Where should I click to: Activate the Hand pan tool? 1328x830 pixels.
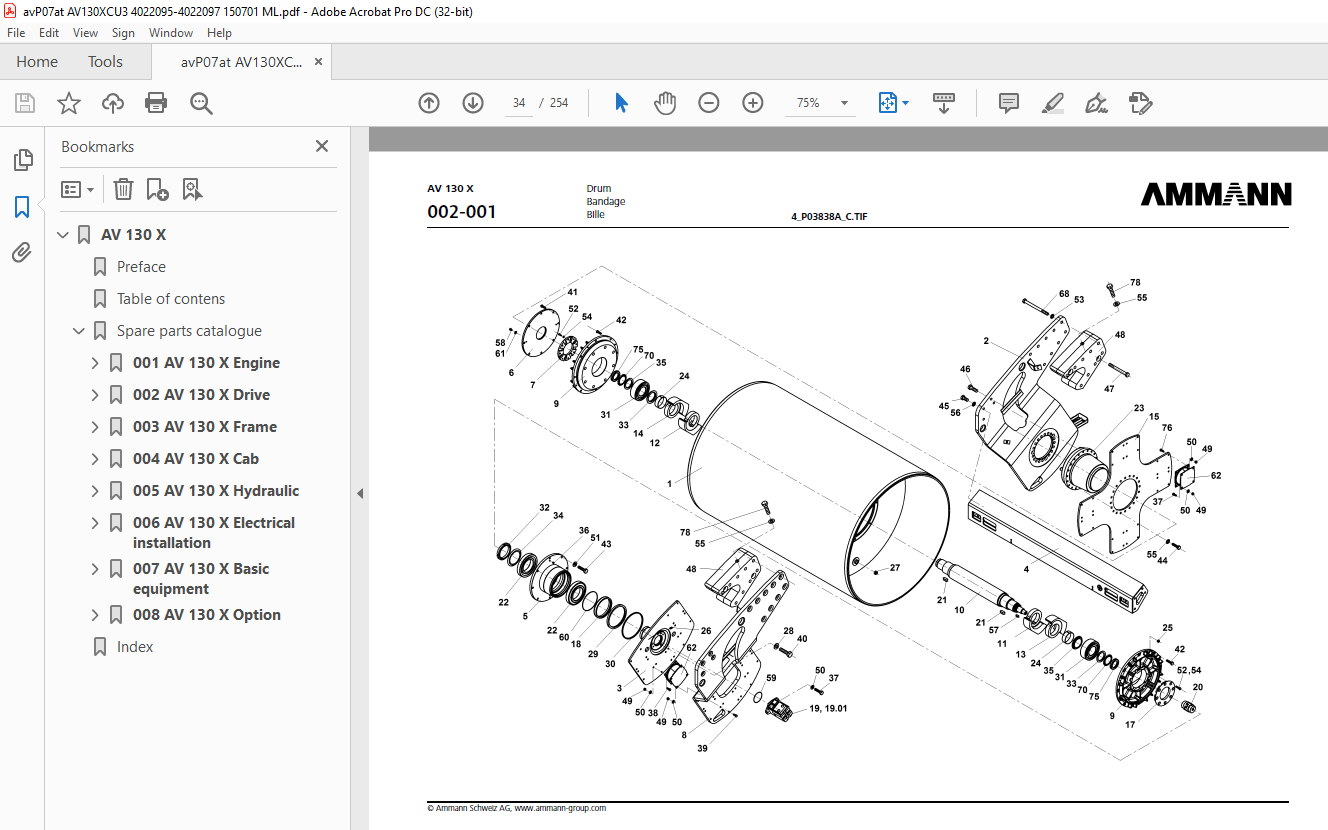click(665, 103)
